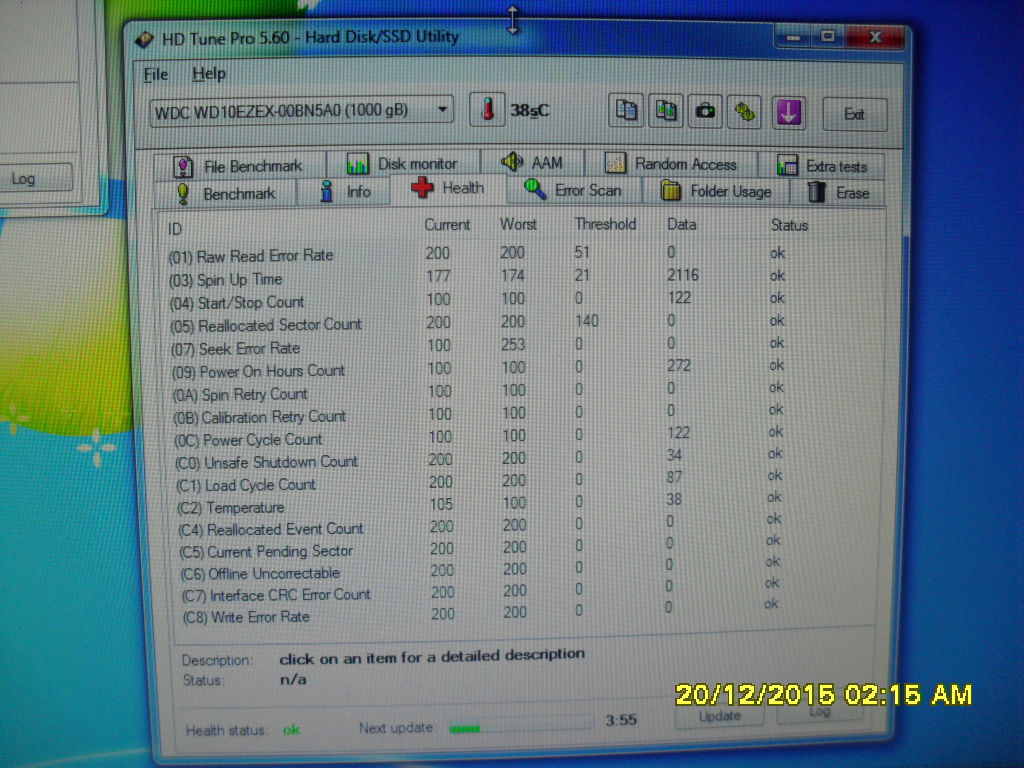1024x768 pixels.
Task: Switch to the Extra tests tab
Action: pos(823,166)
